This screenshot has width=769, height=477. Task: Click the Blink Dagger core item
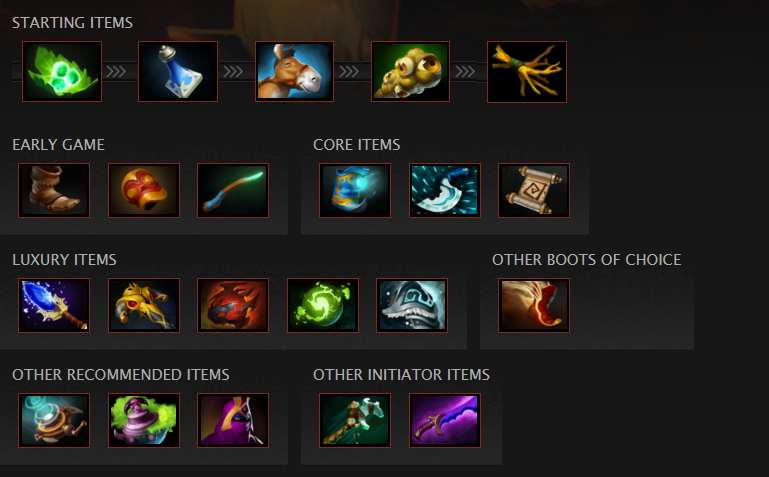tap(445, 190)
